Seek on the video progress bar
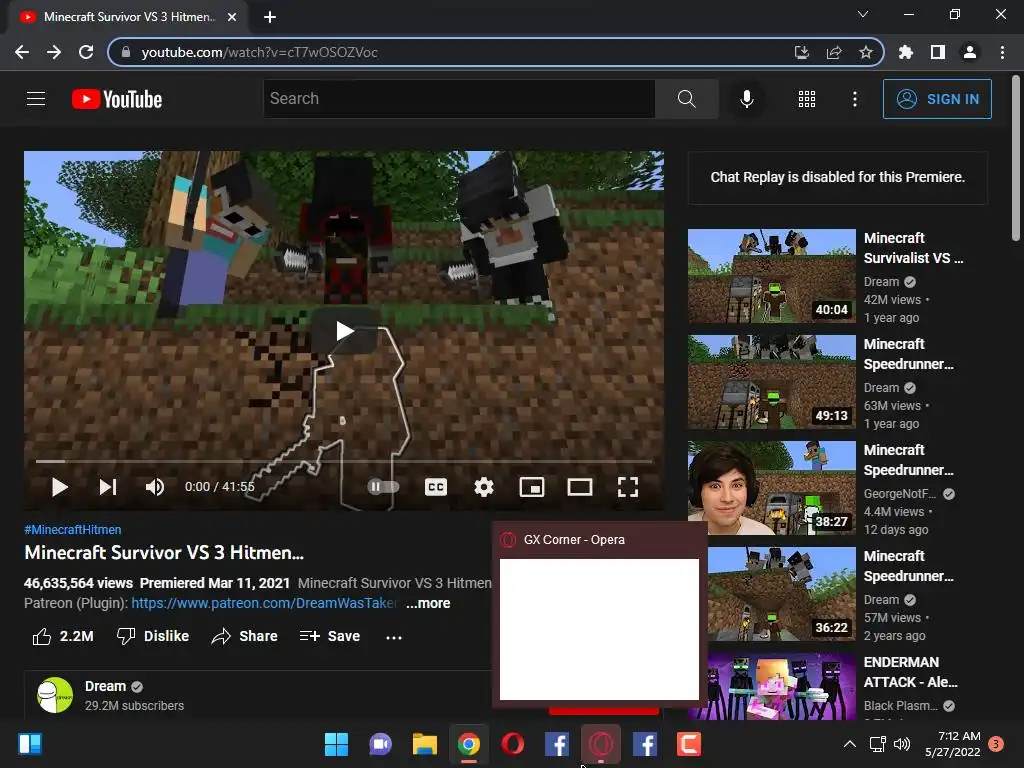The image size is (1024, 768). click(x=344, y=461)
